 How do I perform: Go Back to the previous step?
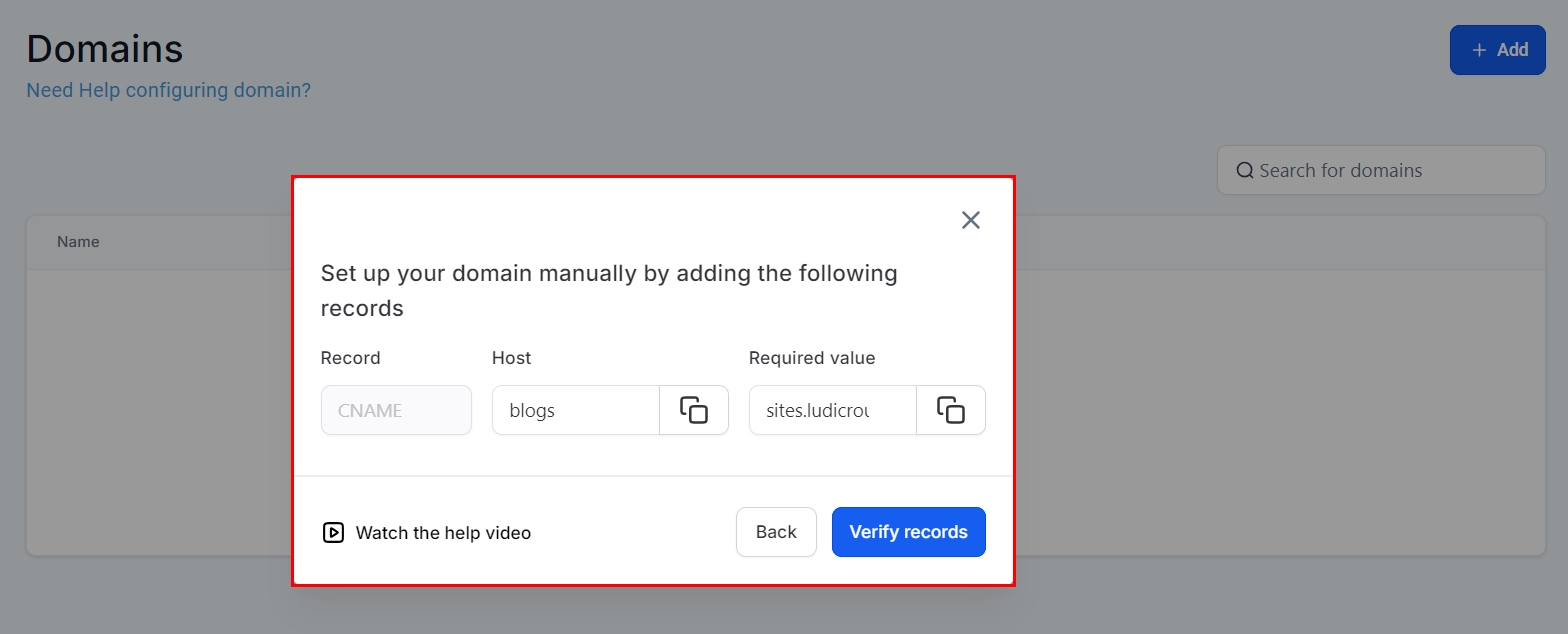pyautogui.click(x=776, y=532)
